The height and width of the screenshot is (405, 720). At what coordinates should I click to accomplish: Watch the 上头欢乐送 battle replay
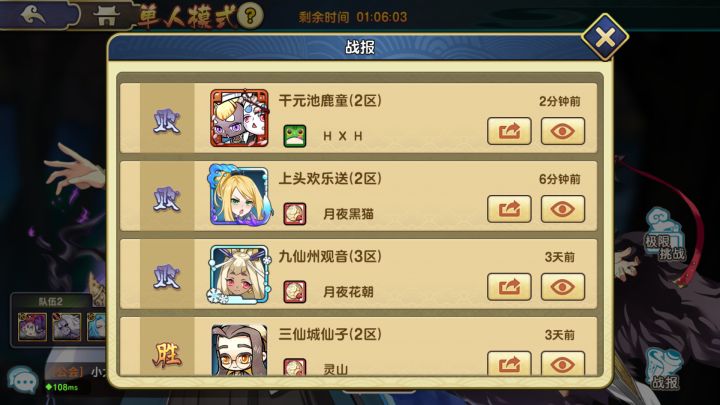pyautogui.click(x=562, y=209)
